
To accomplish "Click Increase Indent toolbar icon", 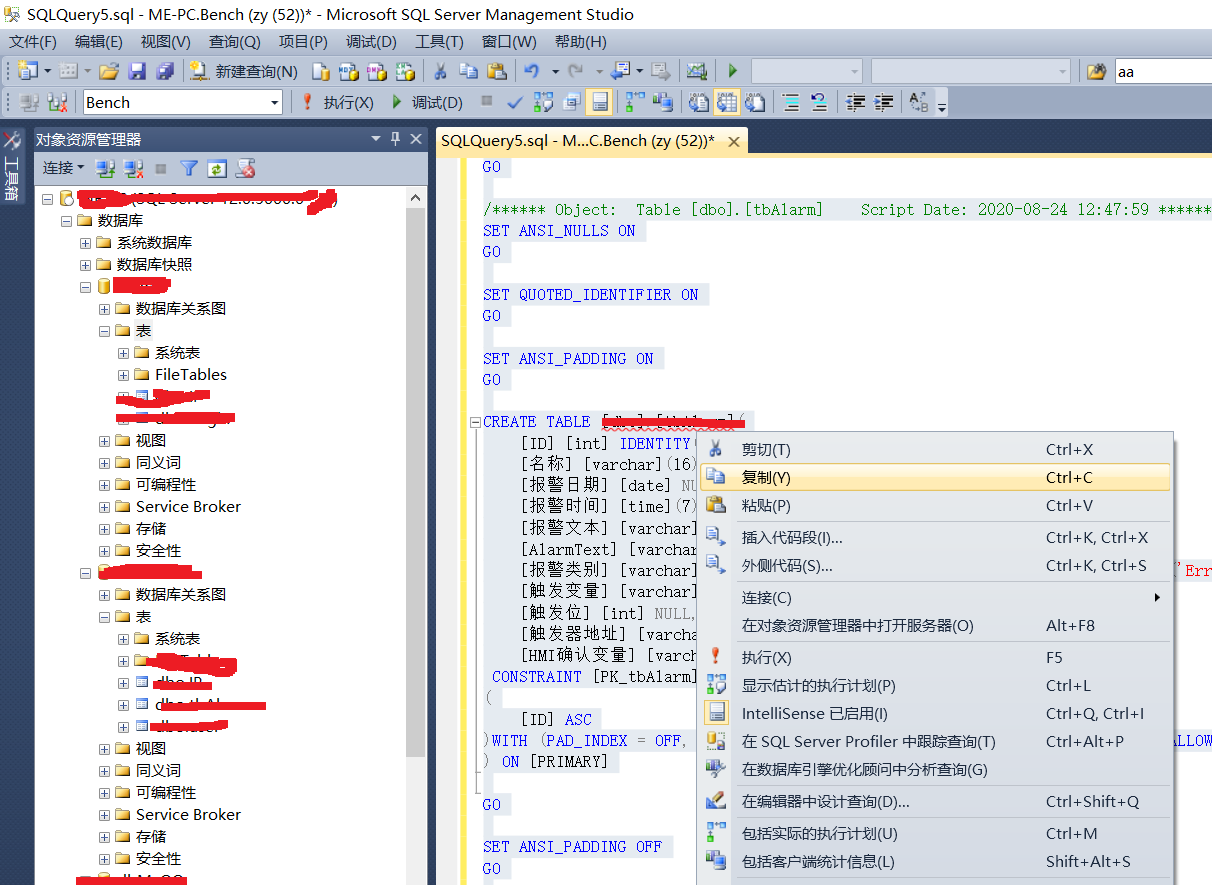I will 884,102.
